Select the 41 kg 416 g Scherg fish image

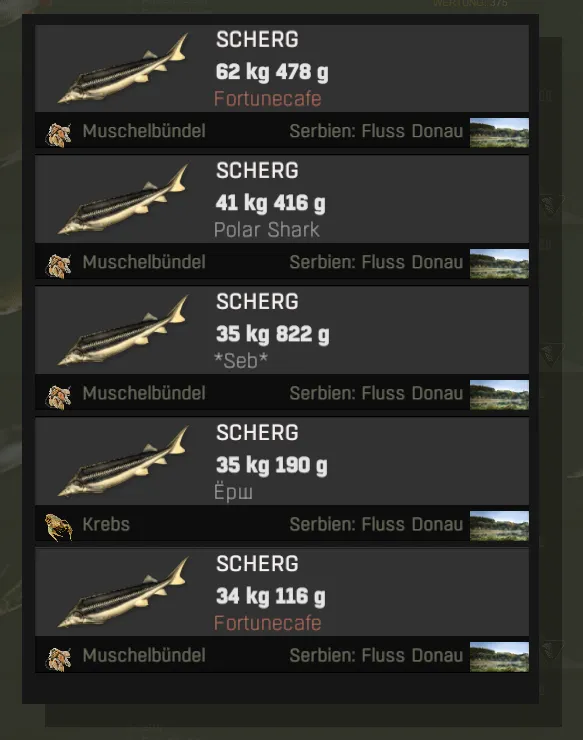[124, 200]
